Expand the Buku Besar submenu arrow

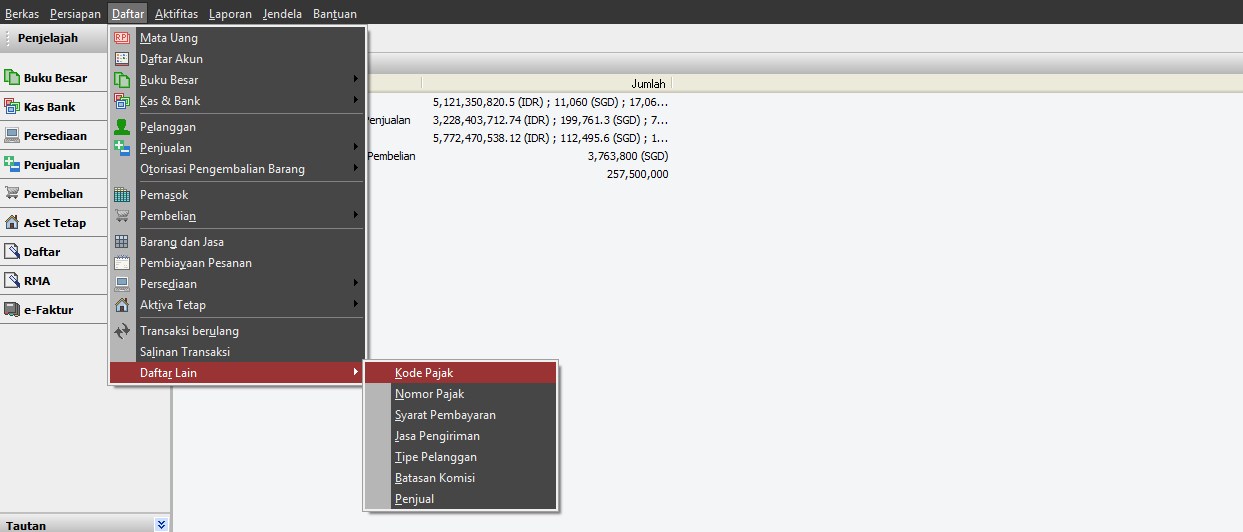click(355, 80)
